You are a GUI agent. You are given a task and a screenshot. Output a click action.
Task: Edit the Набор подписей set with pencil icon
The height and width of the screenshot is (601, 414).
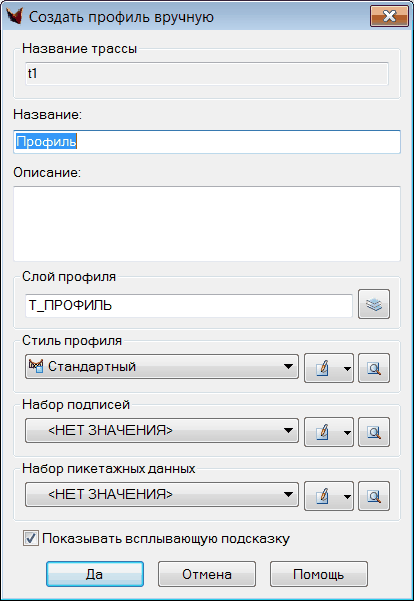pyautogui.click(x=322, y=432)
